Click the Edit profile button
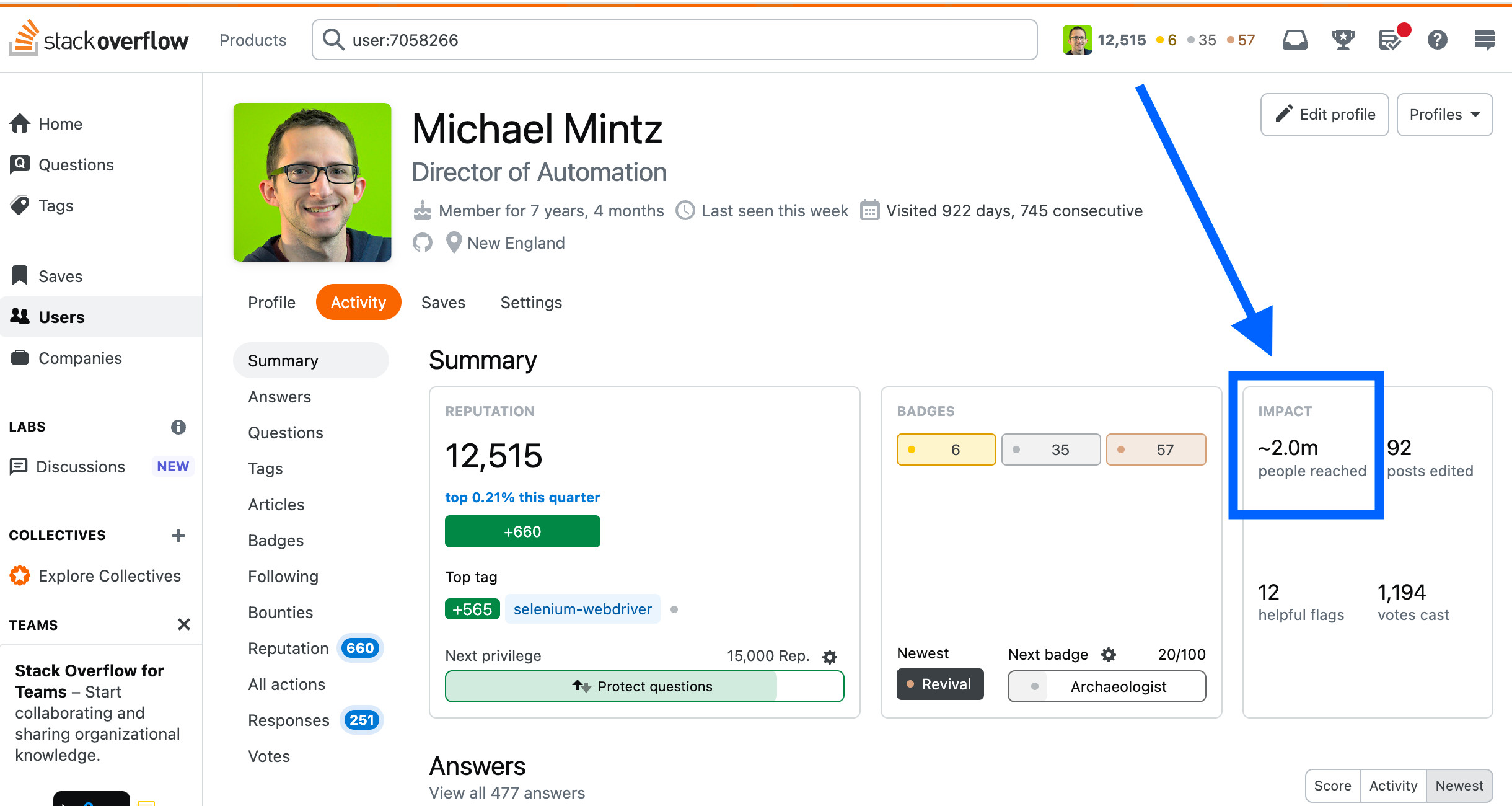 (x=1324, y=115)
